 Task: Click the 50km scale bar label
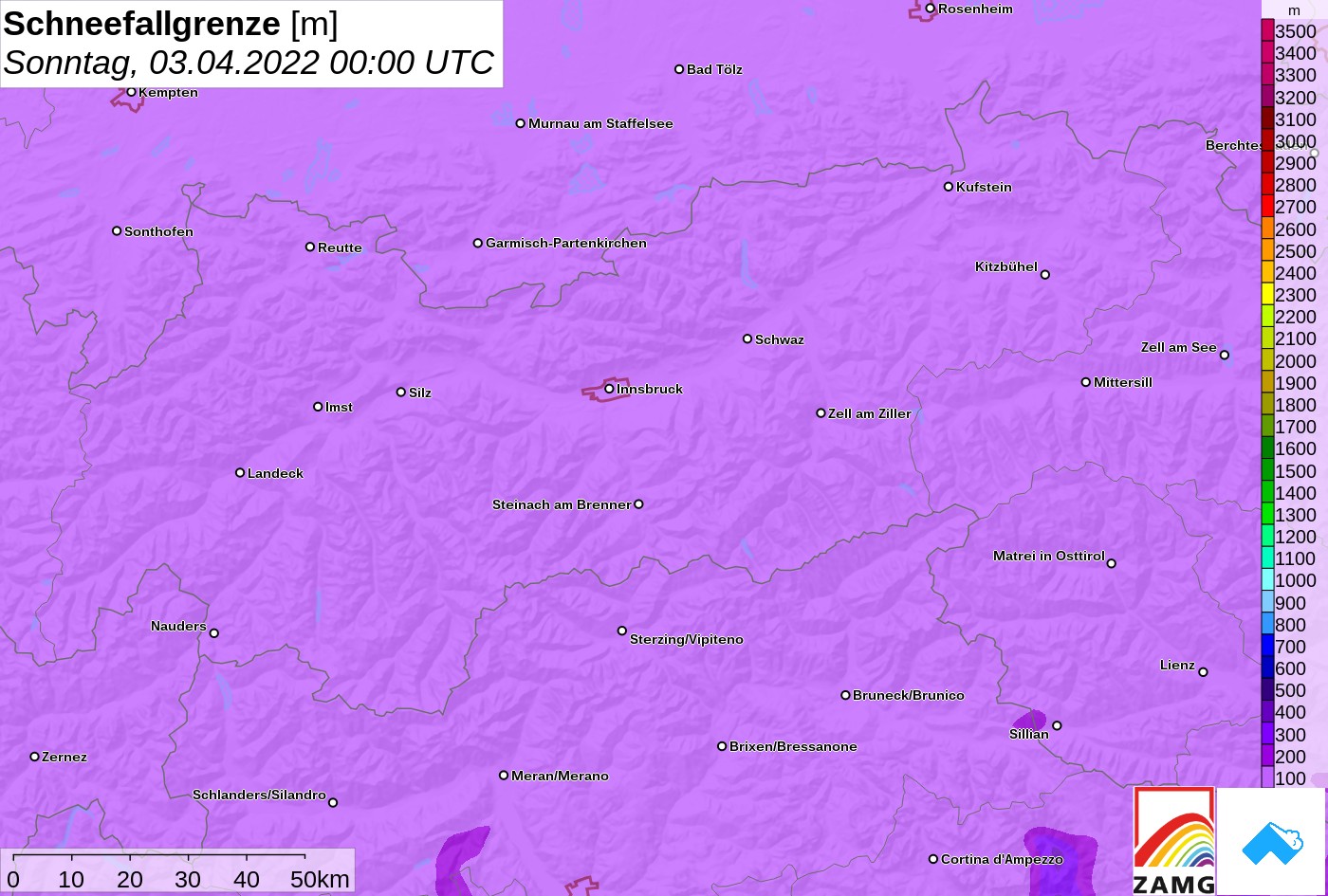coord(320,879)
